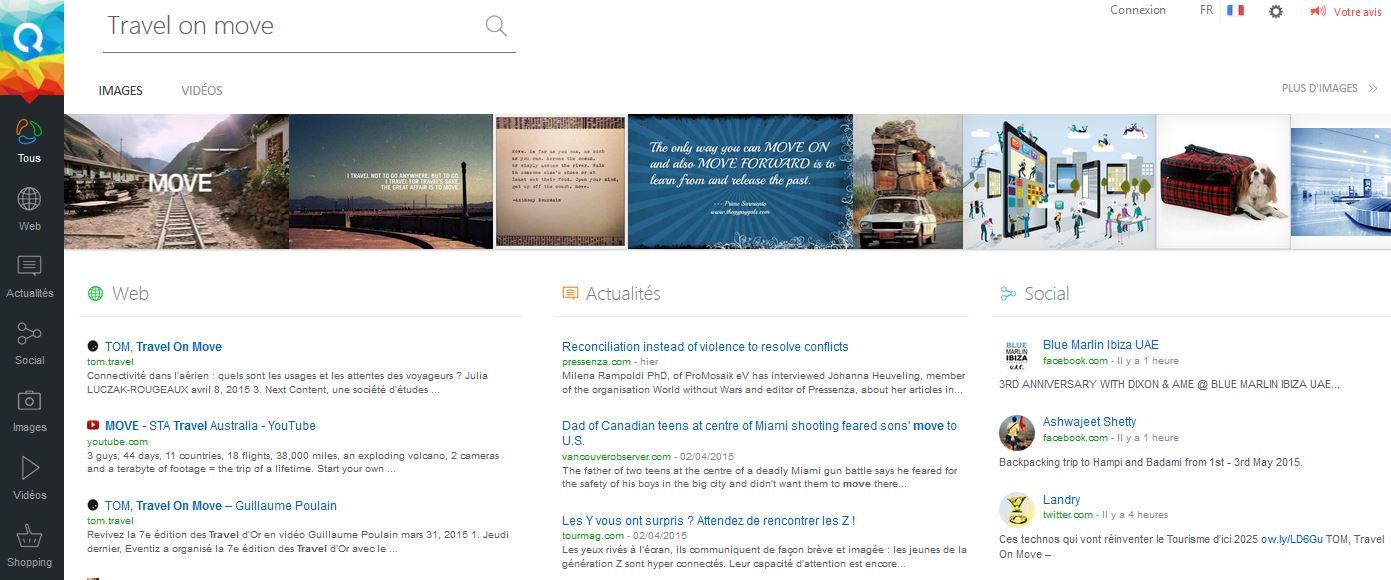Open Reconciliation instead of violence article

tap(705, 347)
